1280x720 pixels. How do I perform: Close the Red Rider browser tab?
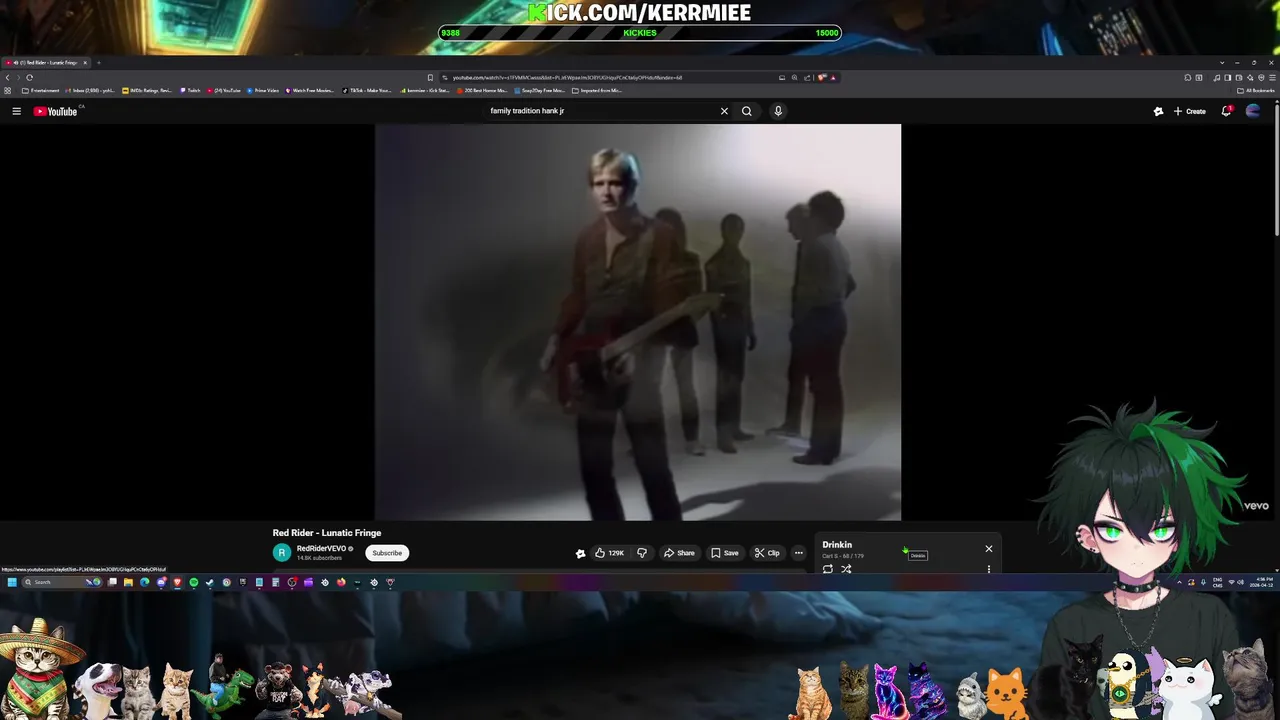(x=85, y=63)
